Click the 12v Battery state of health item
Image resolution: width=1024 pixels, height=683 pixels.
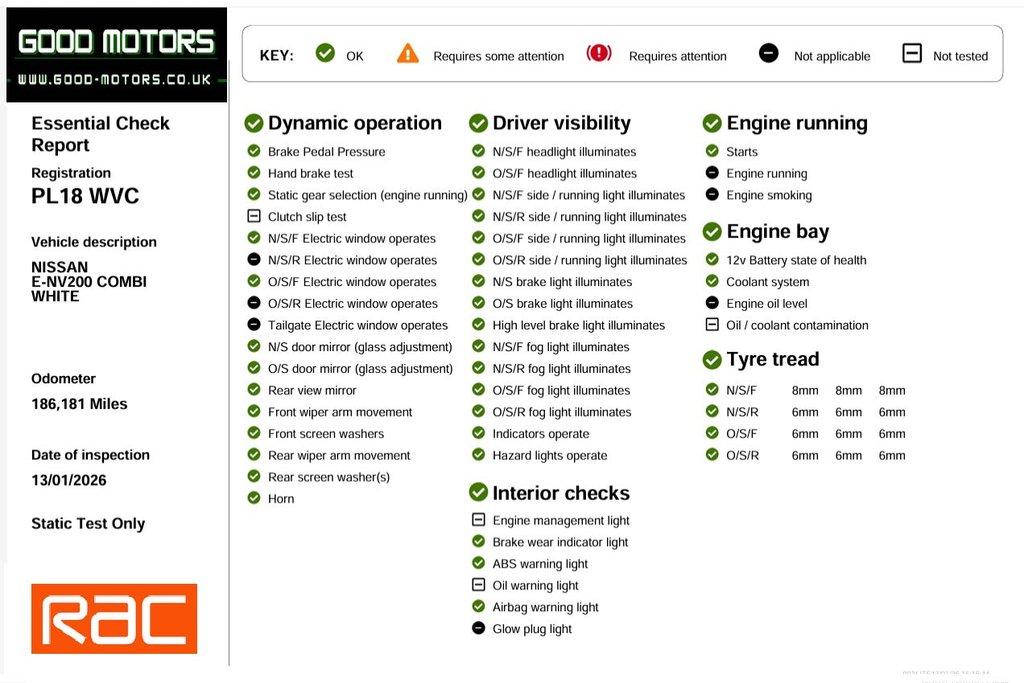[x=796, y=260]
